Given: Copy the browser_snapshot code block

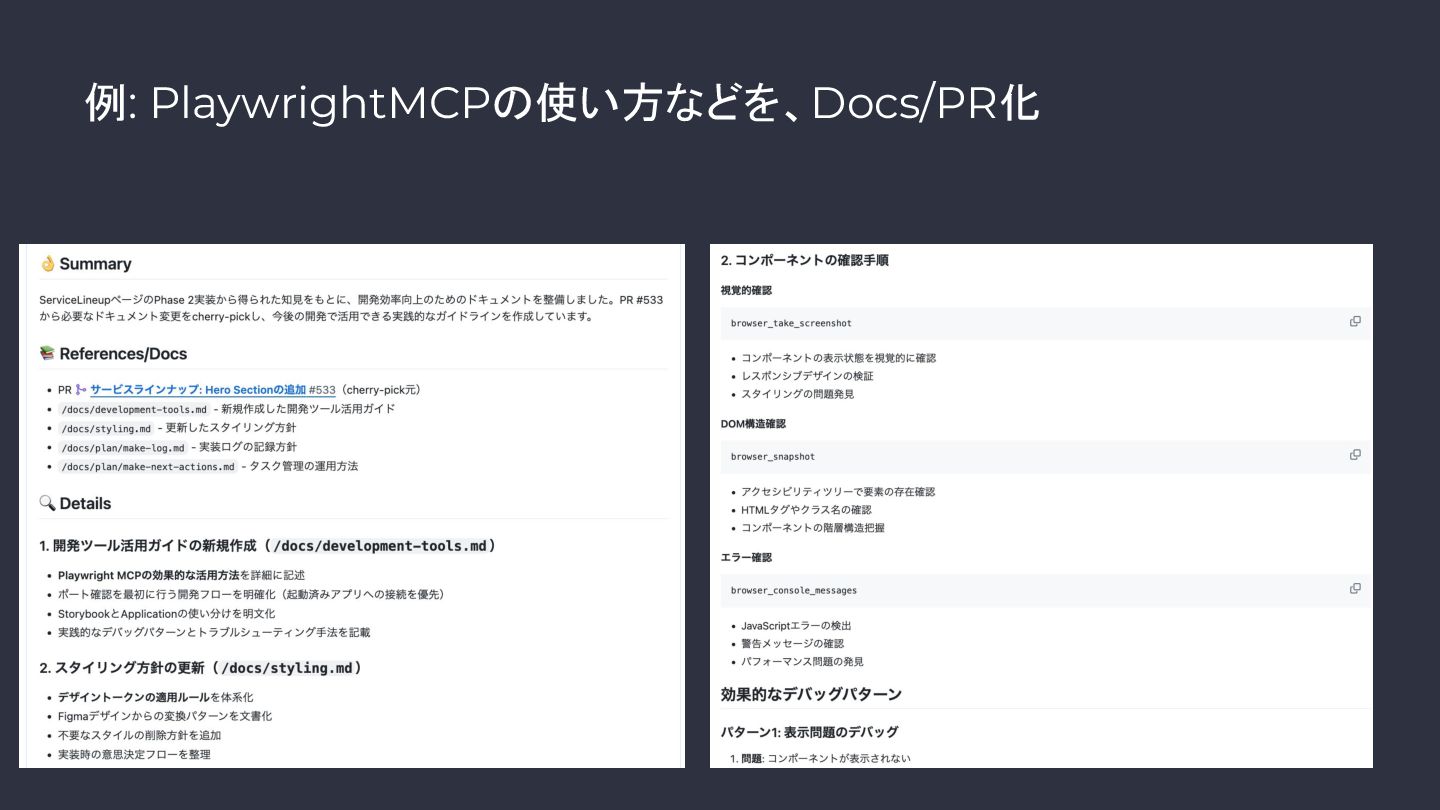Looking at the screenshot, I should [x=1355, y=454].
